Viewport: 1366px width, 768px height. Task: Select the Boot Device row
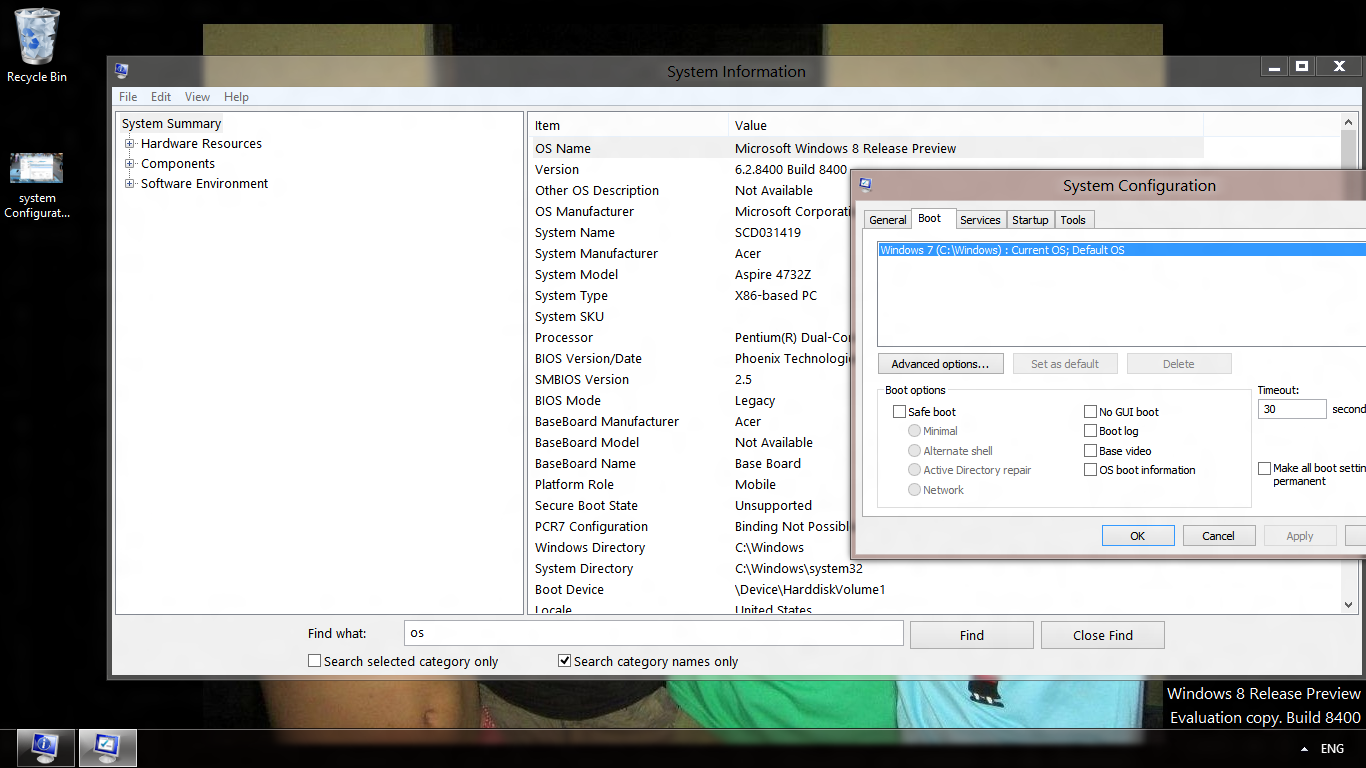(x=866, y=589)
